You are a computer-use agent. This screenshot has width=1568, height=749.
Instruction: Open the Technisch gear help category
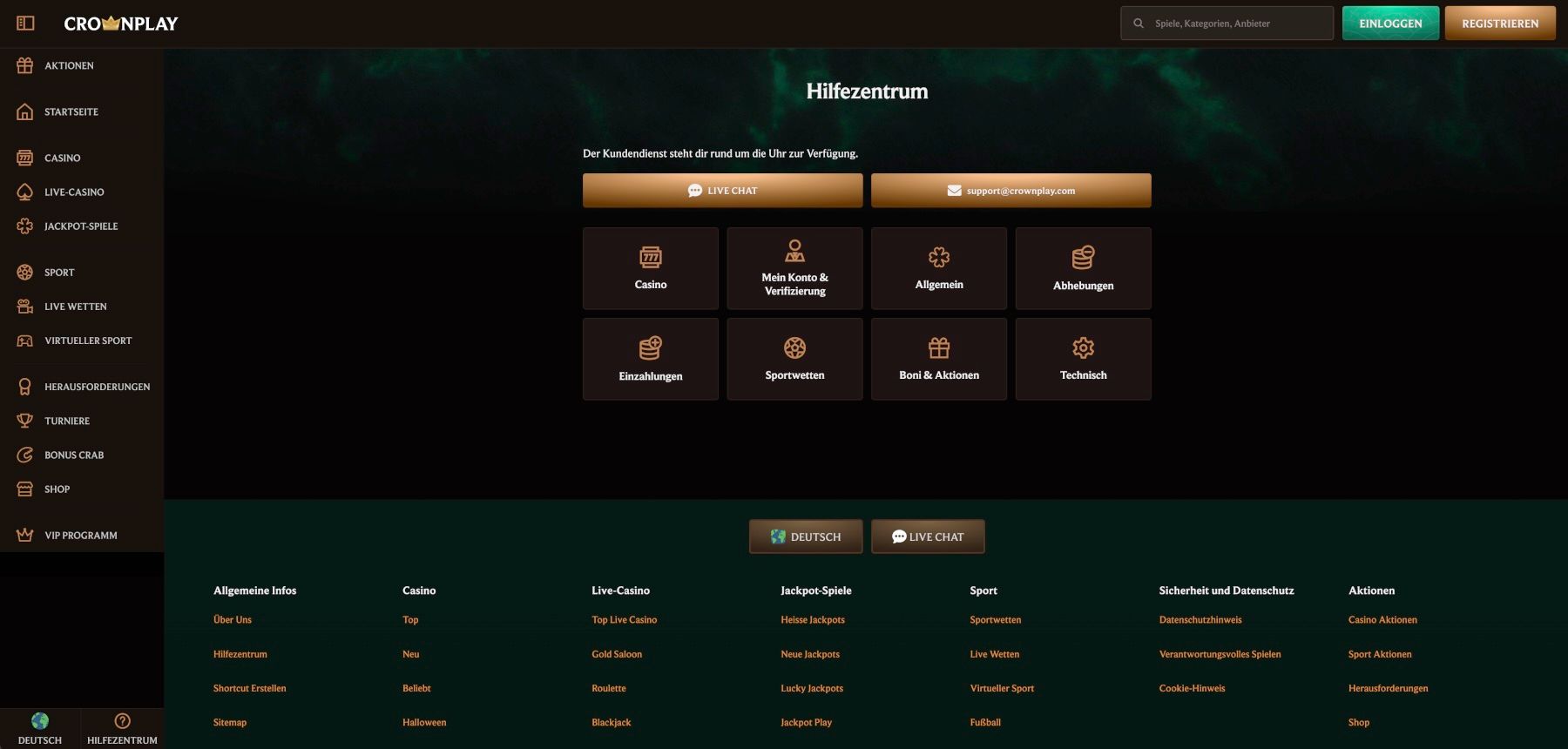pos(1083,359)
